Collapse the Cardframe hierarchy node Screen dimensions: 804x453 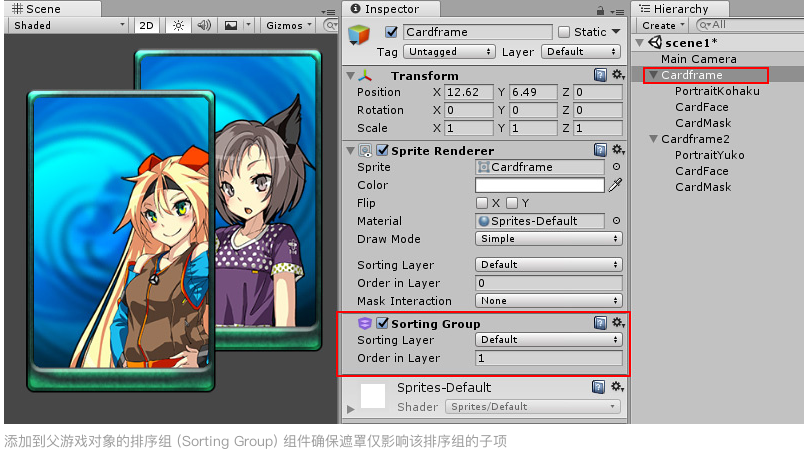653,75
